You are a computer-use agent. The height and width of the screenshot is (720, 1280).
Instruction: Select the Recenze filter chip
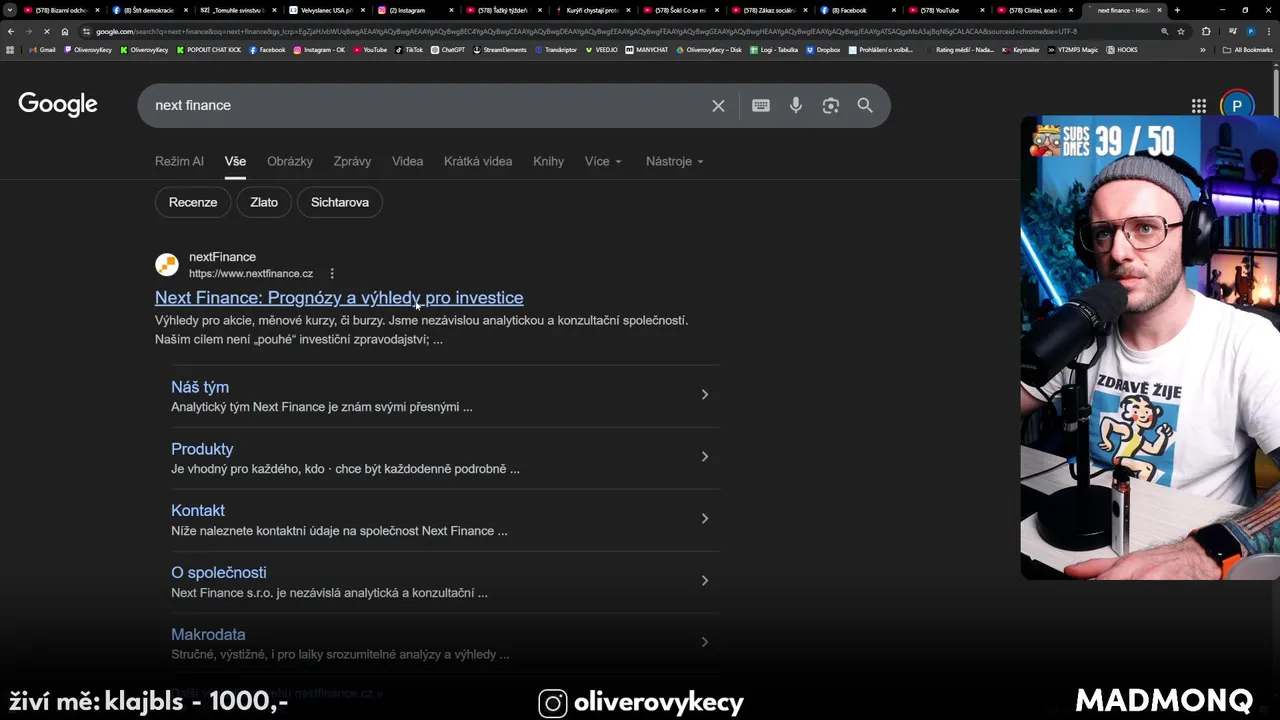click(193, 202)
